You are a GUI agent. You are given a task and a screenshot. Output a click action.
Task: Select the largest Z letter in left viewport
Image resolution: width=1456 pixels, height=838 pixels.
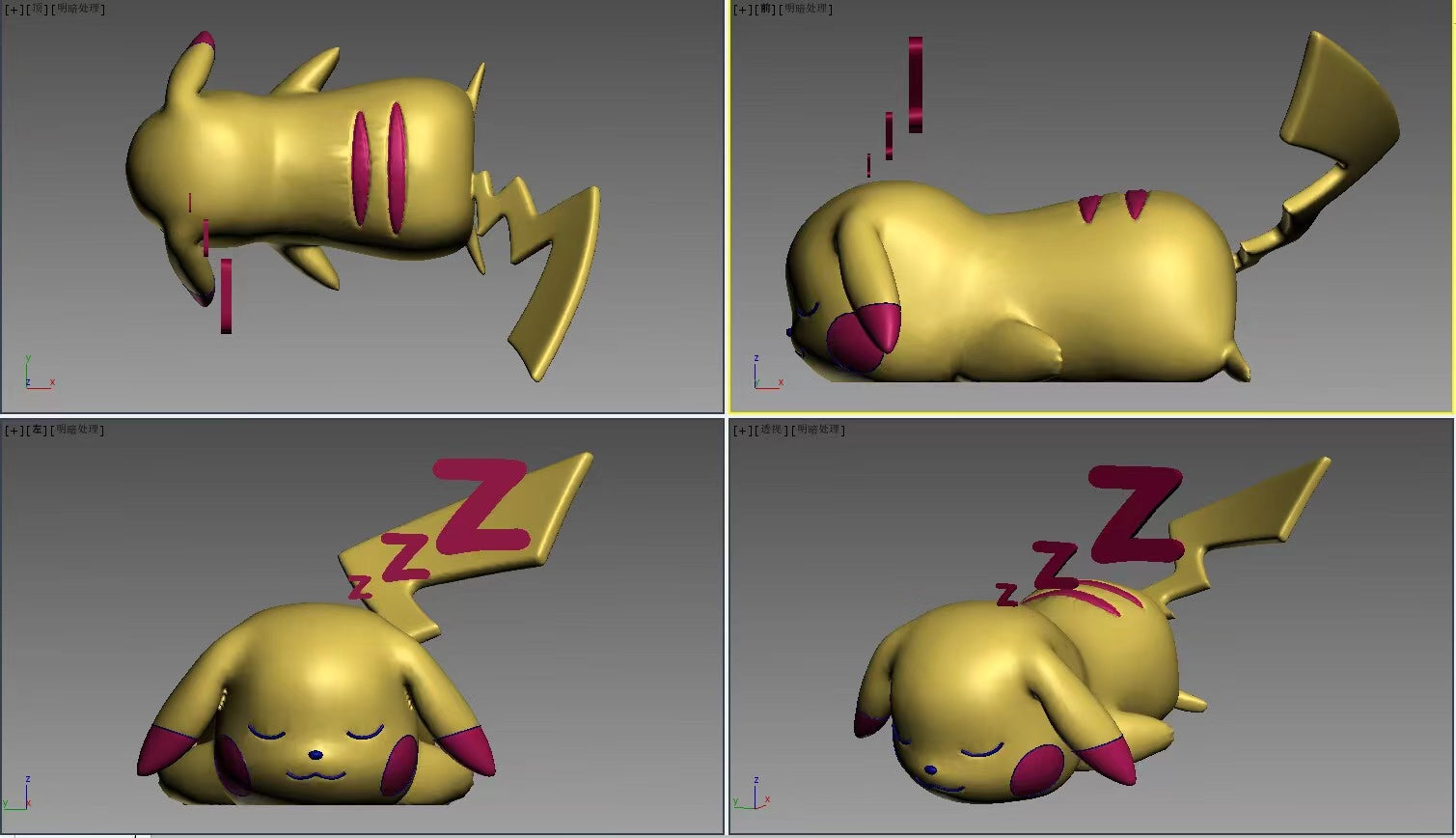point(482,507)
